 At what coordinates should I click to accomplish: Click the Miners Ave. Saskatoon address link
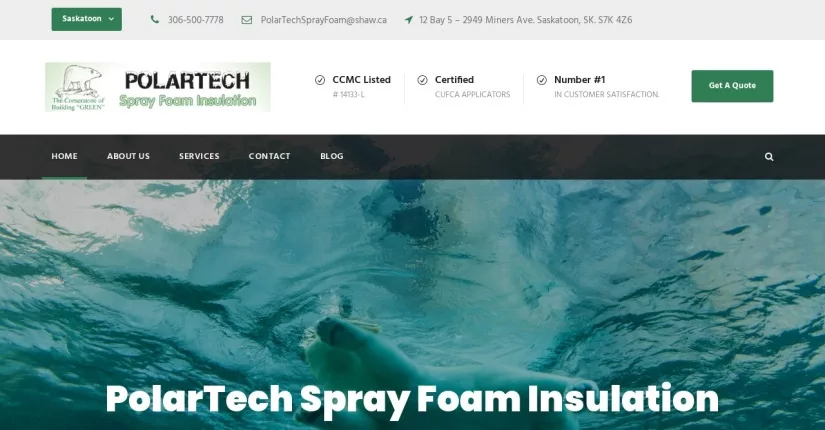(526, 20)
